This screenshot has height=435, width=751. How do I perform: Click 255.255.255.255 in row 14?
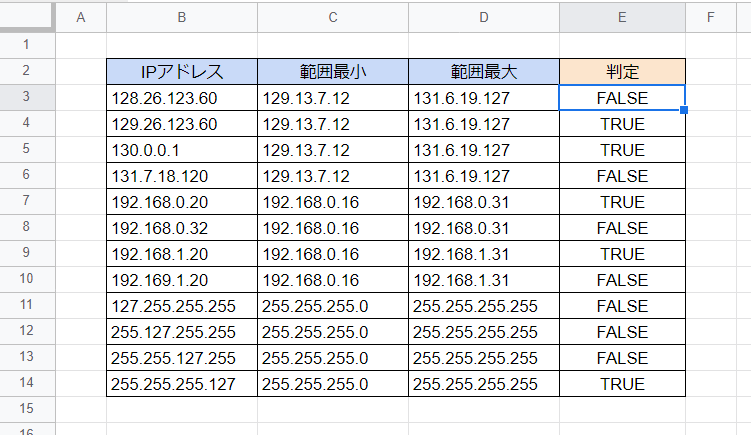(484, 383)
